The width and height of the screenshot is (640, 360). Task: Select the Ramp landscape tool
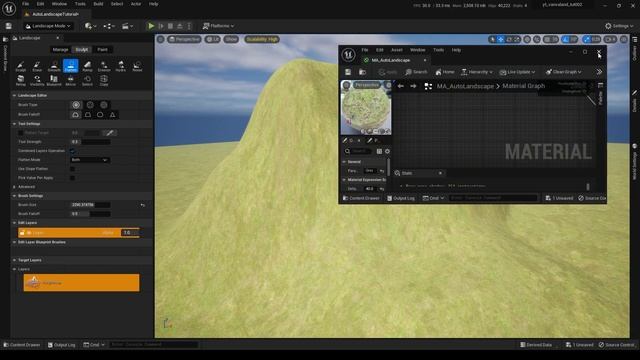click(x=87, y=66)
